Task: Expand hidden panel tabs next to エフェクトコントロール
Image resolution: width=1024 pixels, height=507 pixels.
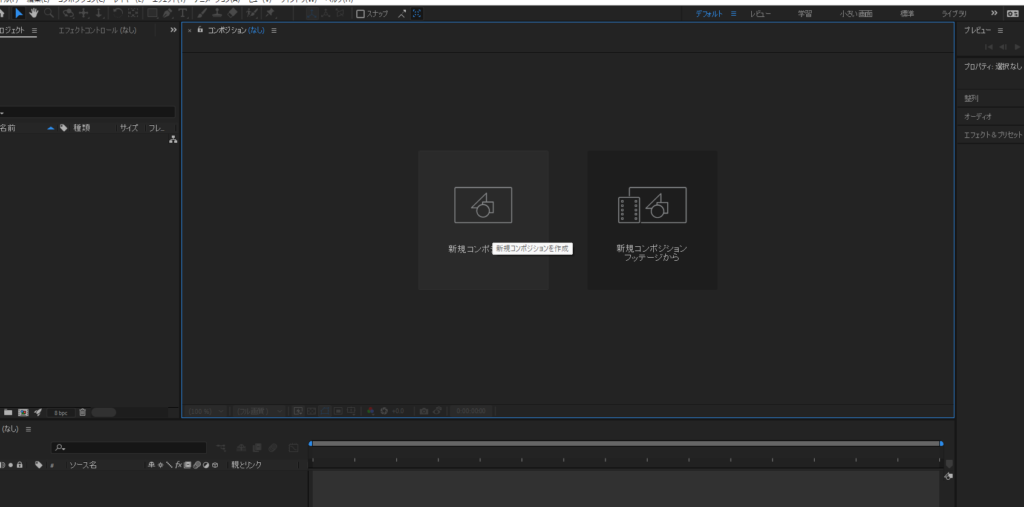Action: click(173, 31)
